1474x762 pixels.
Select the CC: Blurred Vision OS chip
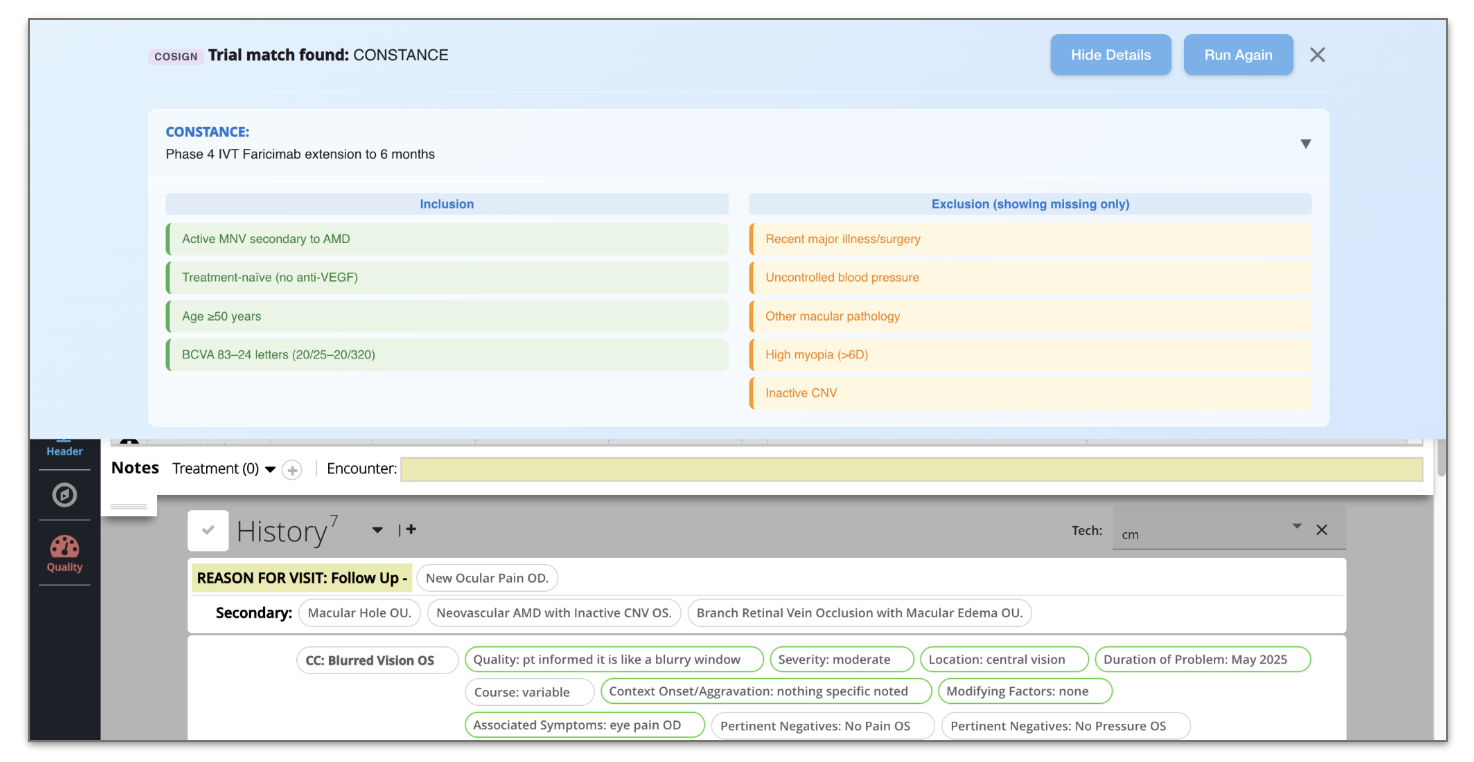click(x=376, y=660)
